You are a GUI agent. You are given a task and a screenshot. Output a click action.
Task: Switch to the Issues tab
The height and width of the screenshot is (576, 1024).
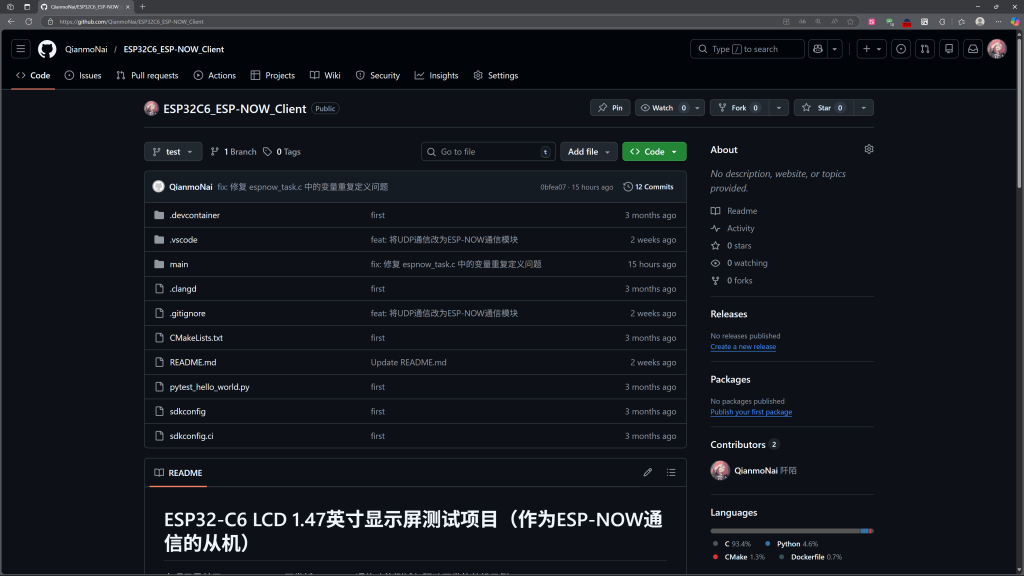coord(83,76)
